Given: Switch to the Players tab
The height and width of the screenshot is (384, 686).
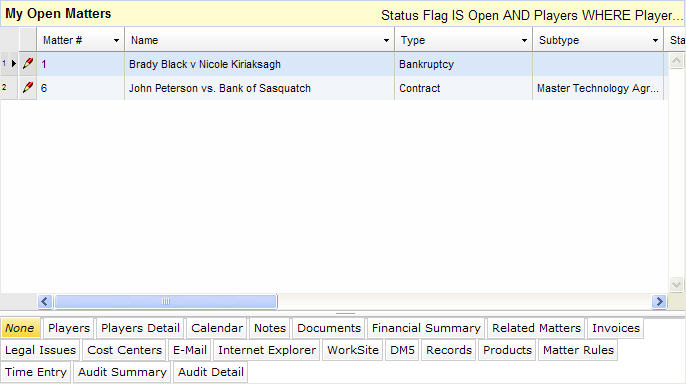Looking at the screenshot, I should coord(69,328).
